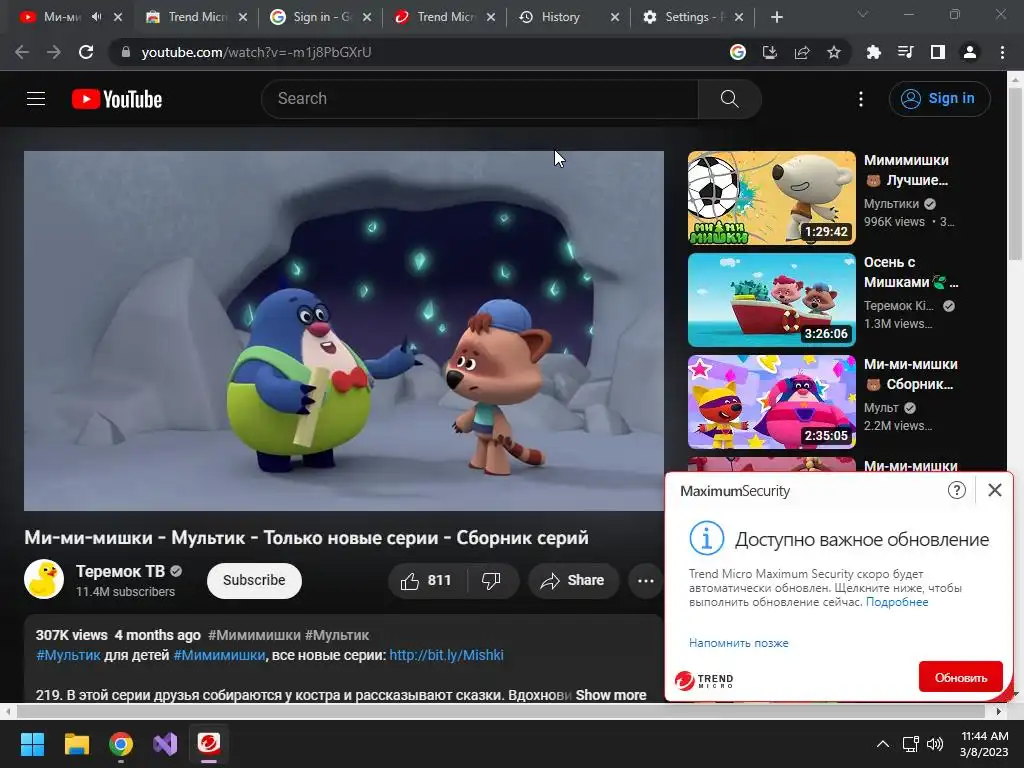
Task: Click the YouTube Sign in button
Action: click(939, 99)
